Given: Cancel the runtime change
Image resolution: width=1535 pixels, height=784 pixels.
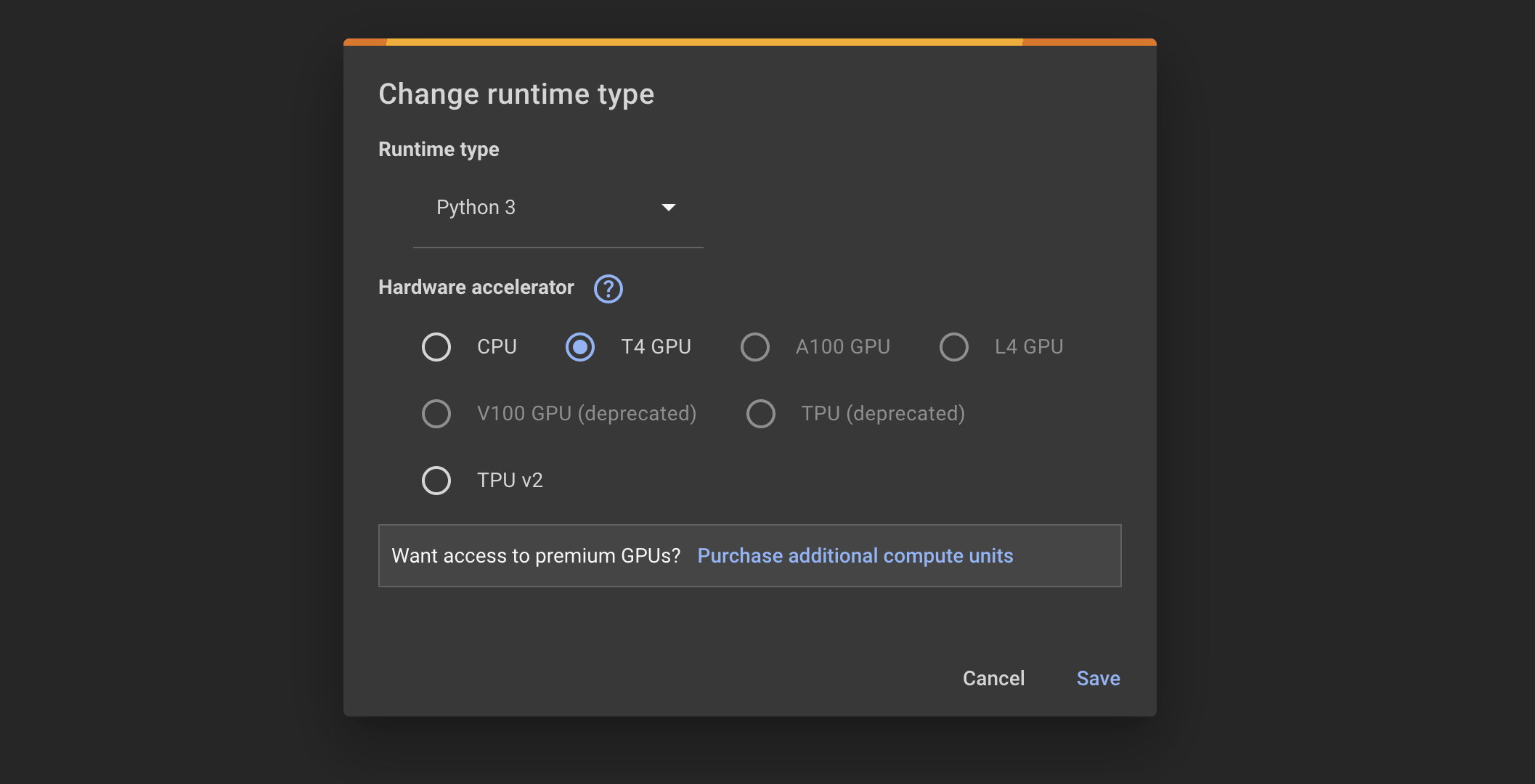Looking at the screenshot, I should 993,679.
